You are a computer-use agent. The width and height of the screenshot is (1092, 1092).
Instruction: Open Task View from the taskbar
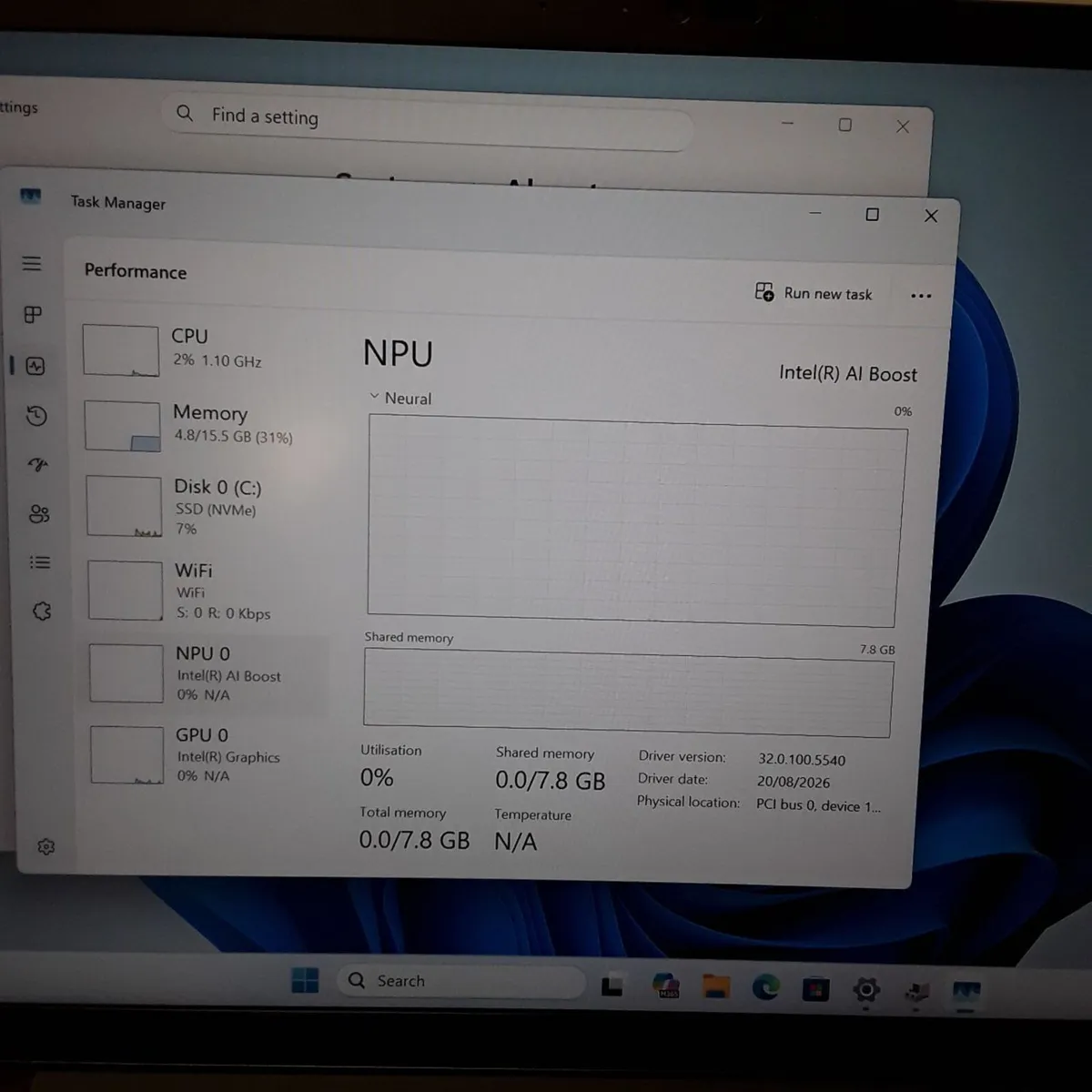click(612, 985)
